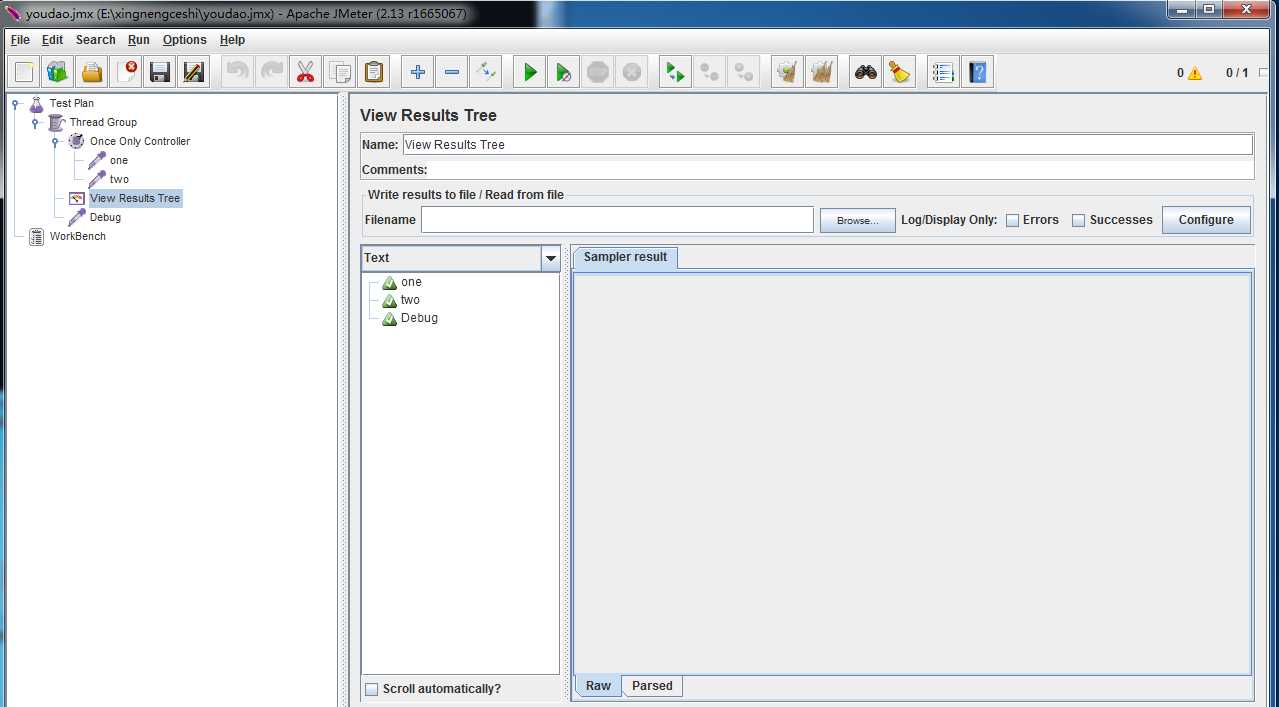Open the Help menu
This screenshot has width=1279, height=707.
point(232,40)
